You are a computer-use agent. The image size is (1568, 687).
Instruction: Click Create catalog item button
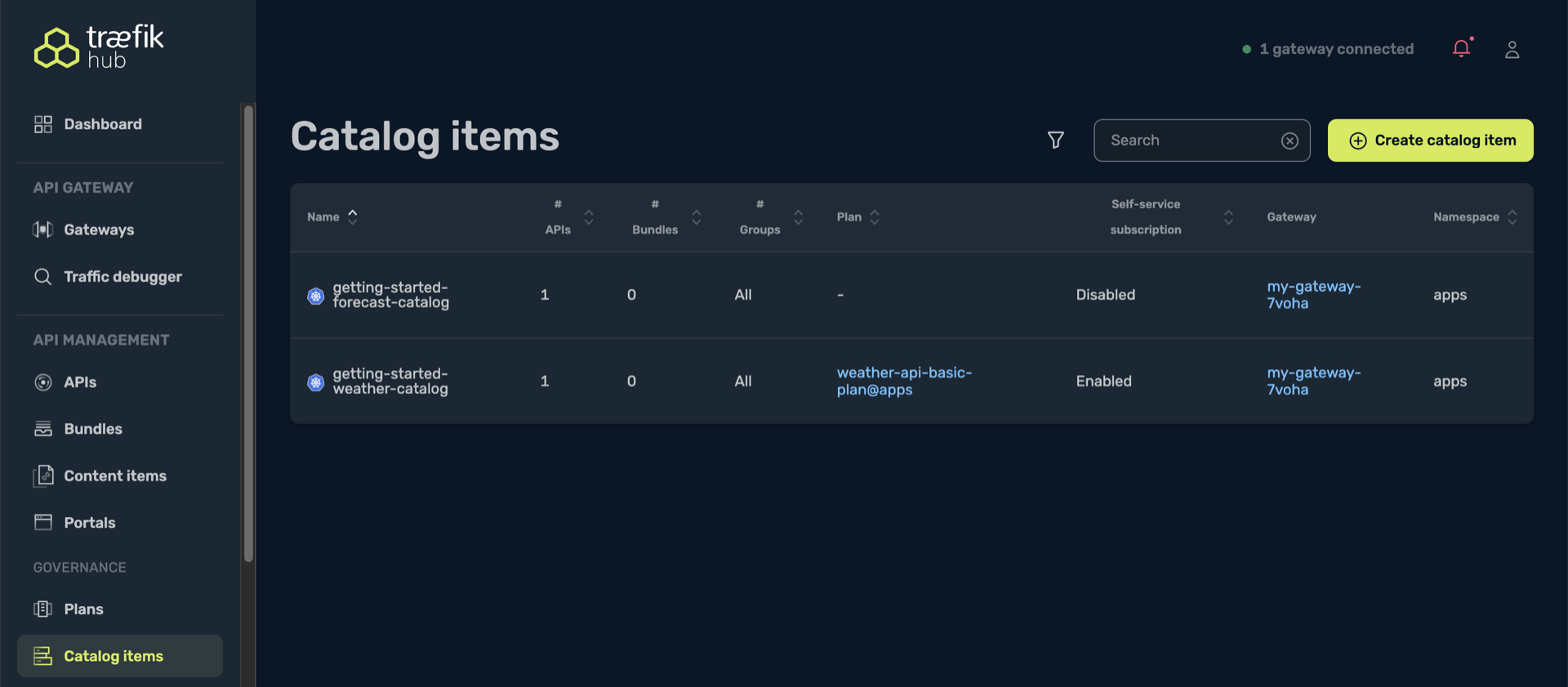pos(1430,141)
